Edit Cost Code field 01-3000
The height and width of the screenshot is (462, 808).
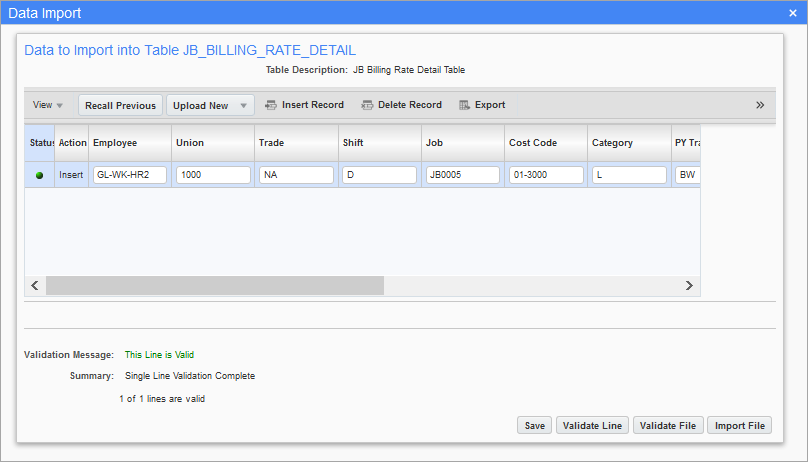click(546, 175)
